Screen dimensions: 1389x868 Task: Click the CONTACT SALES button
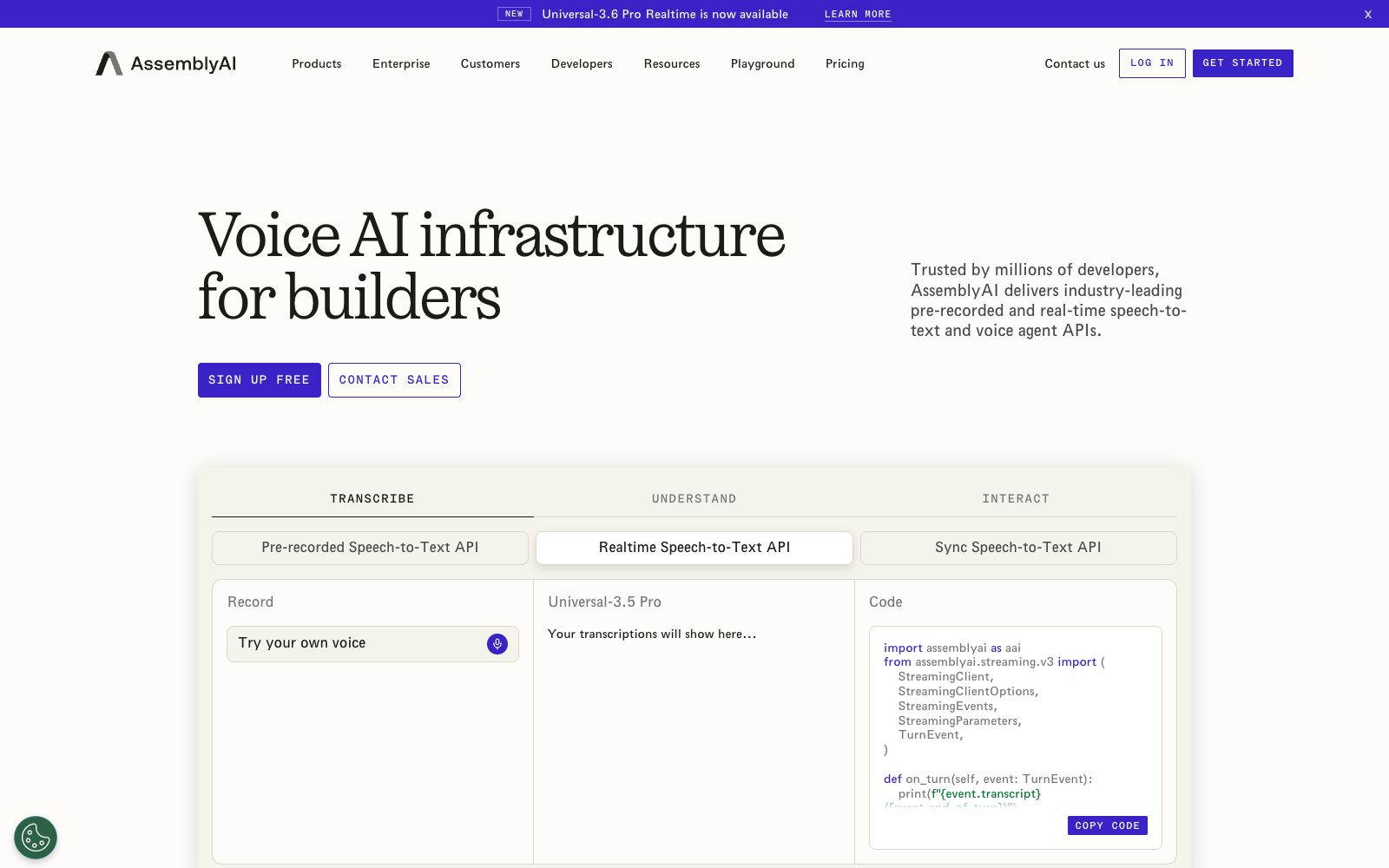(x=394, y=380)
